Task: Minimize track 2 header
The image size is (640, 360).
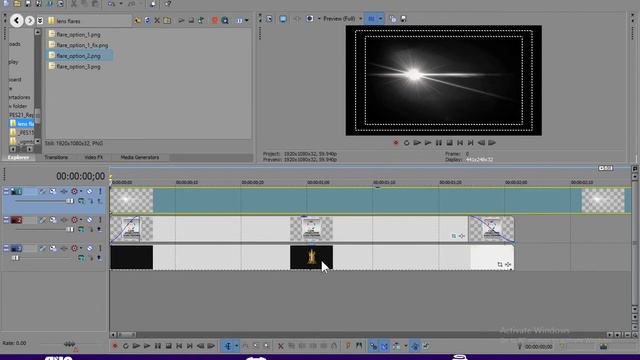Action: click(6, 220)
